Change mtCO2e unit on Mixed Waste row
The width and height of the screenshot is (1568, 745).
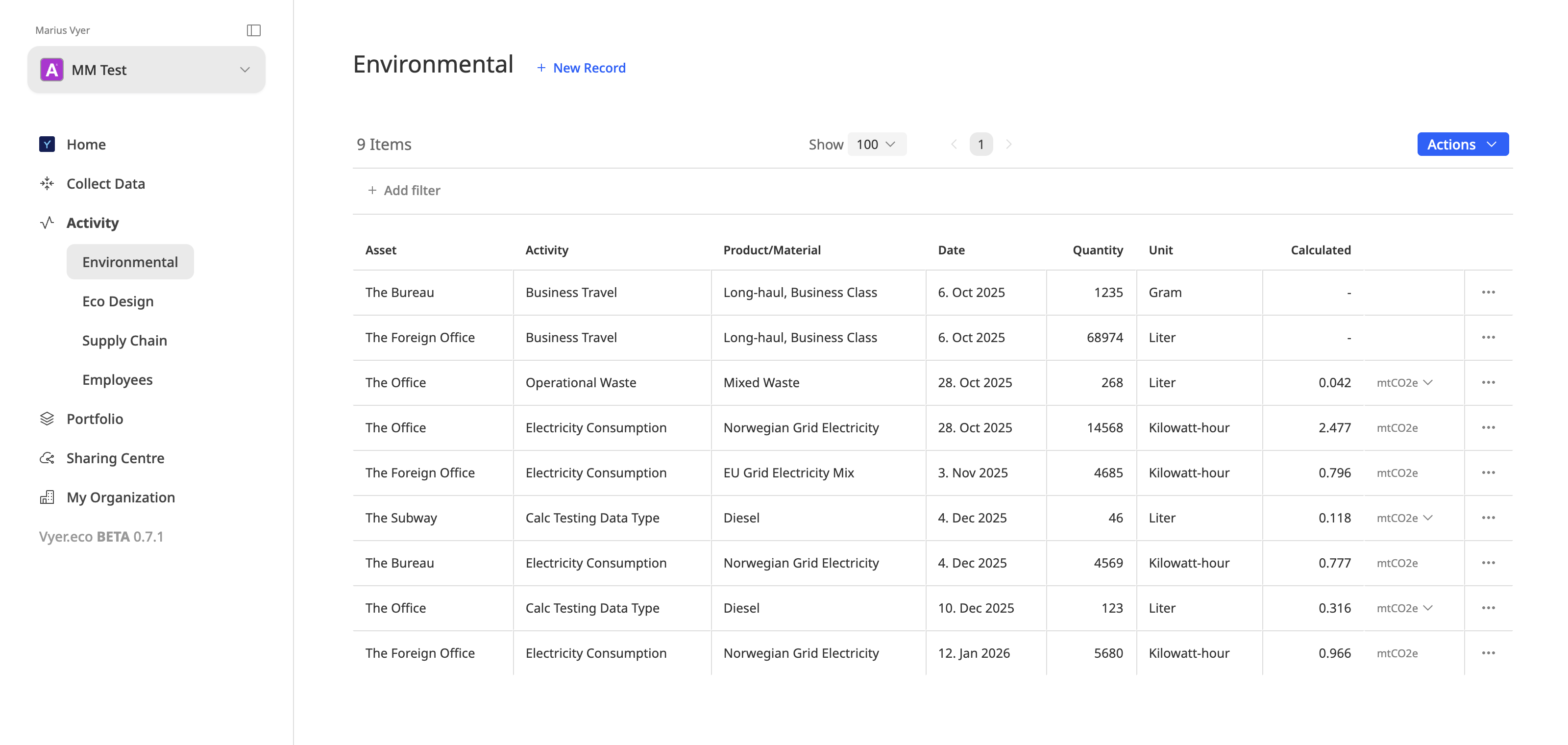[1405, 382]
